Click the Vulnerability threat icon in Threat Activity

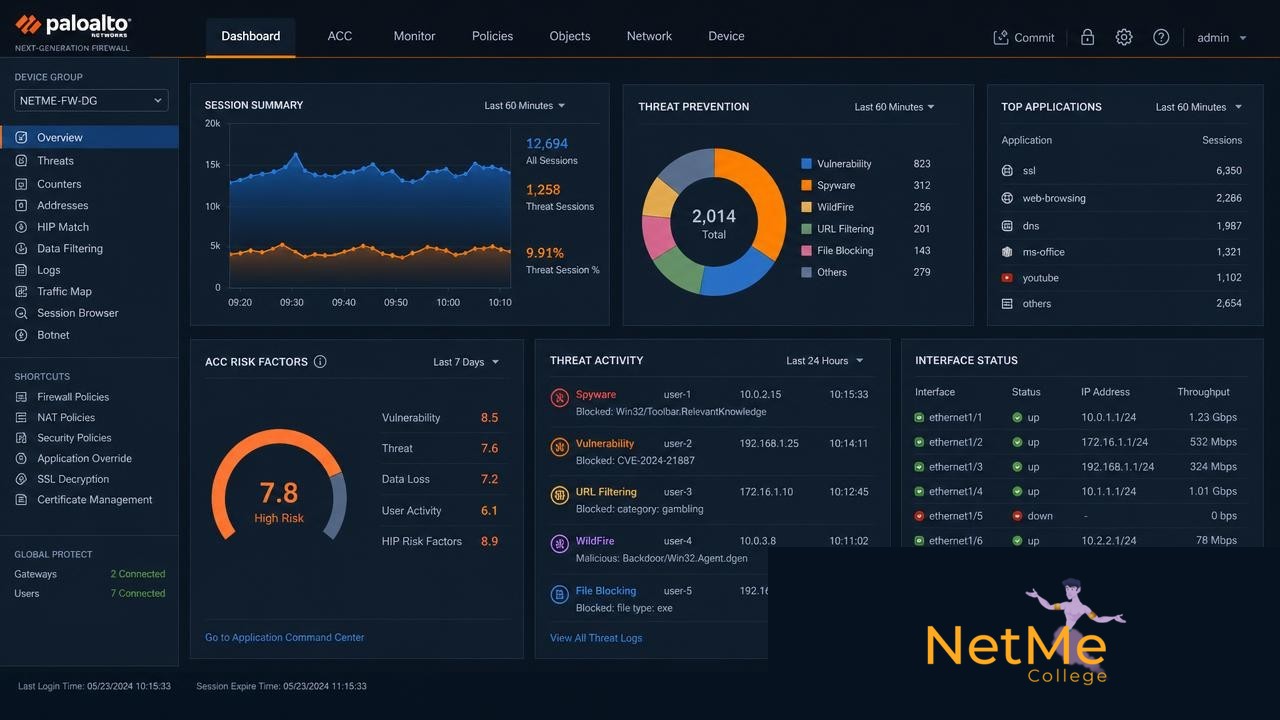559,447
